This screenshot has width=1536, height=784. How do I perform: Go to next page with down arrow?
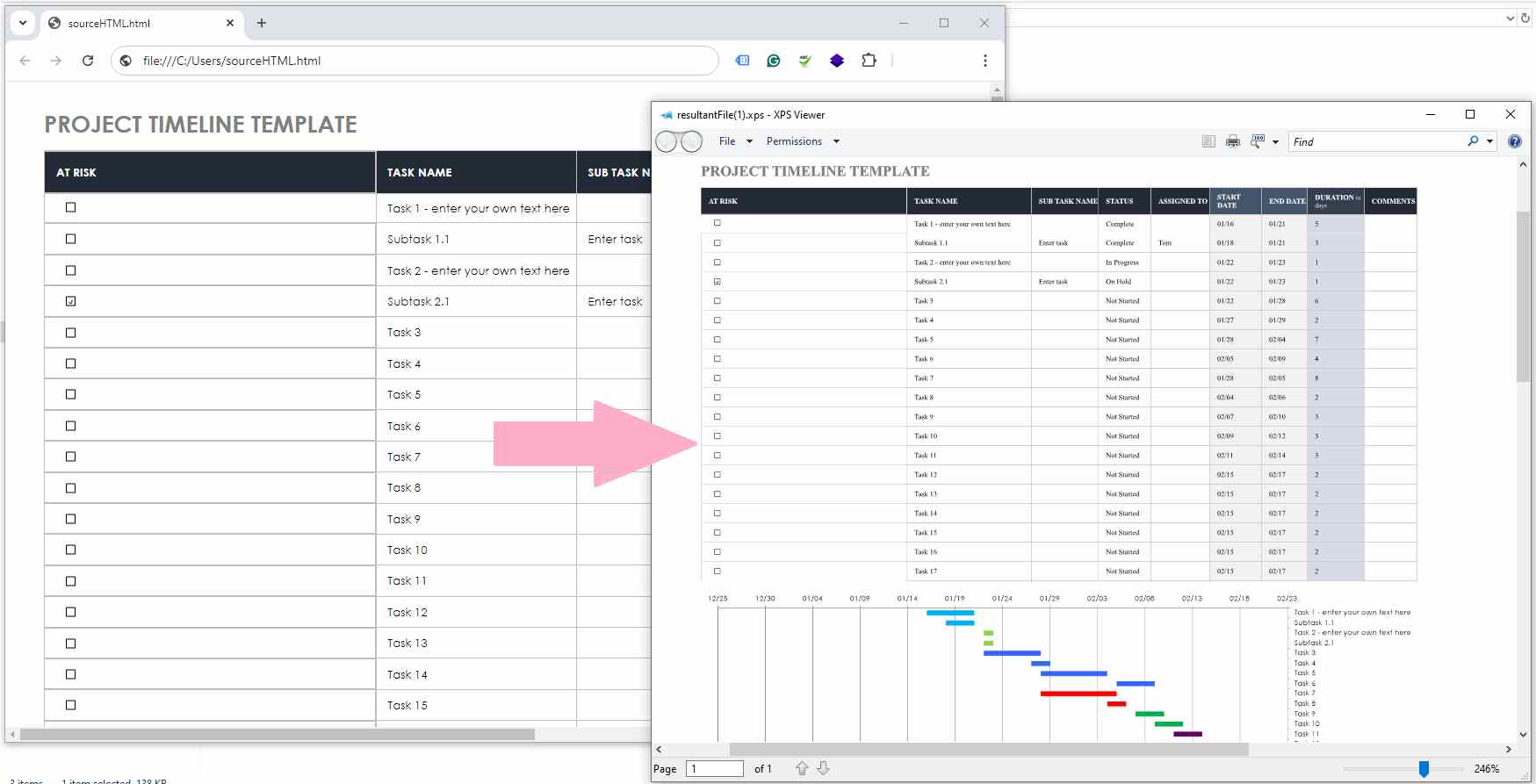click(x=823, y=768)
